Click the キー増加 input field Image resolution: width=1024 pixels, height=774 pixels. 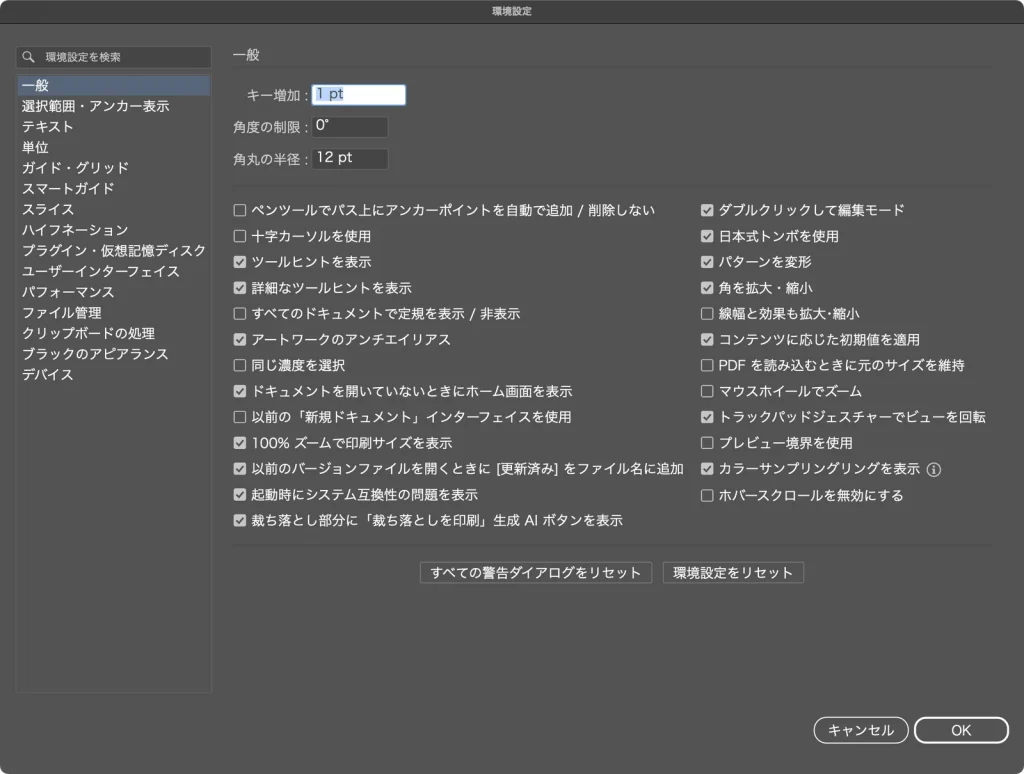[x=359, y=95]
